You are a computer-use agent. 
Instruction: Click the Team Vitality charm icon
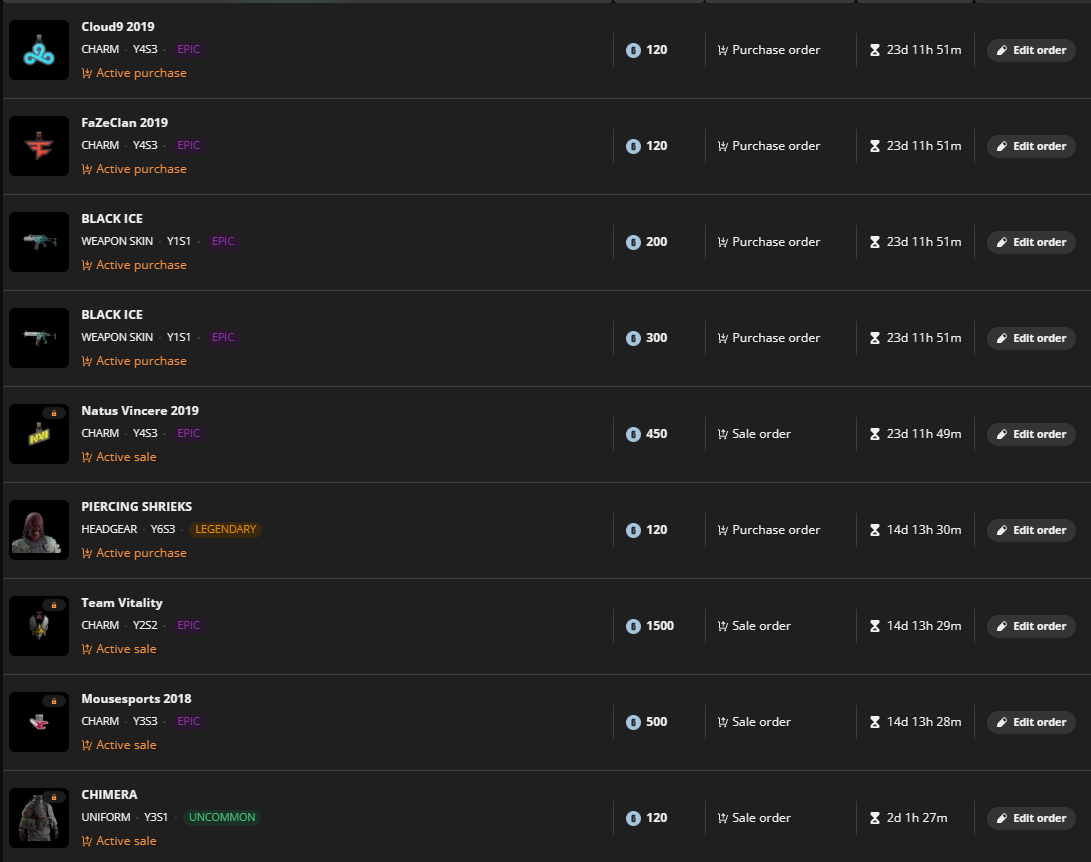[39, 626]
